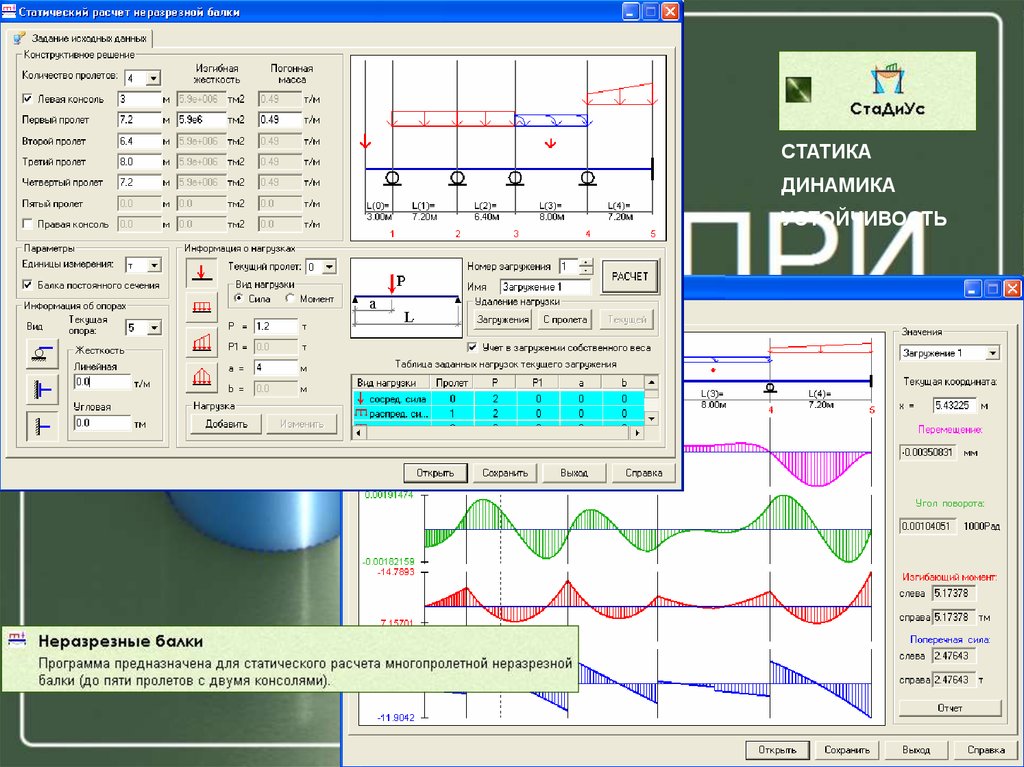Select the uniform distributed load icon
The height and width of the screenshot is (767, 1024).
coord(202,307)
